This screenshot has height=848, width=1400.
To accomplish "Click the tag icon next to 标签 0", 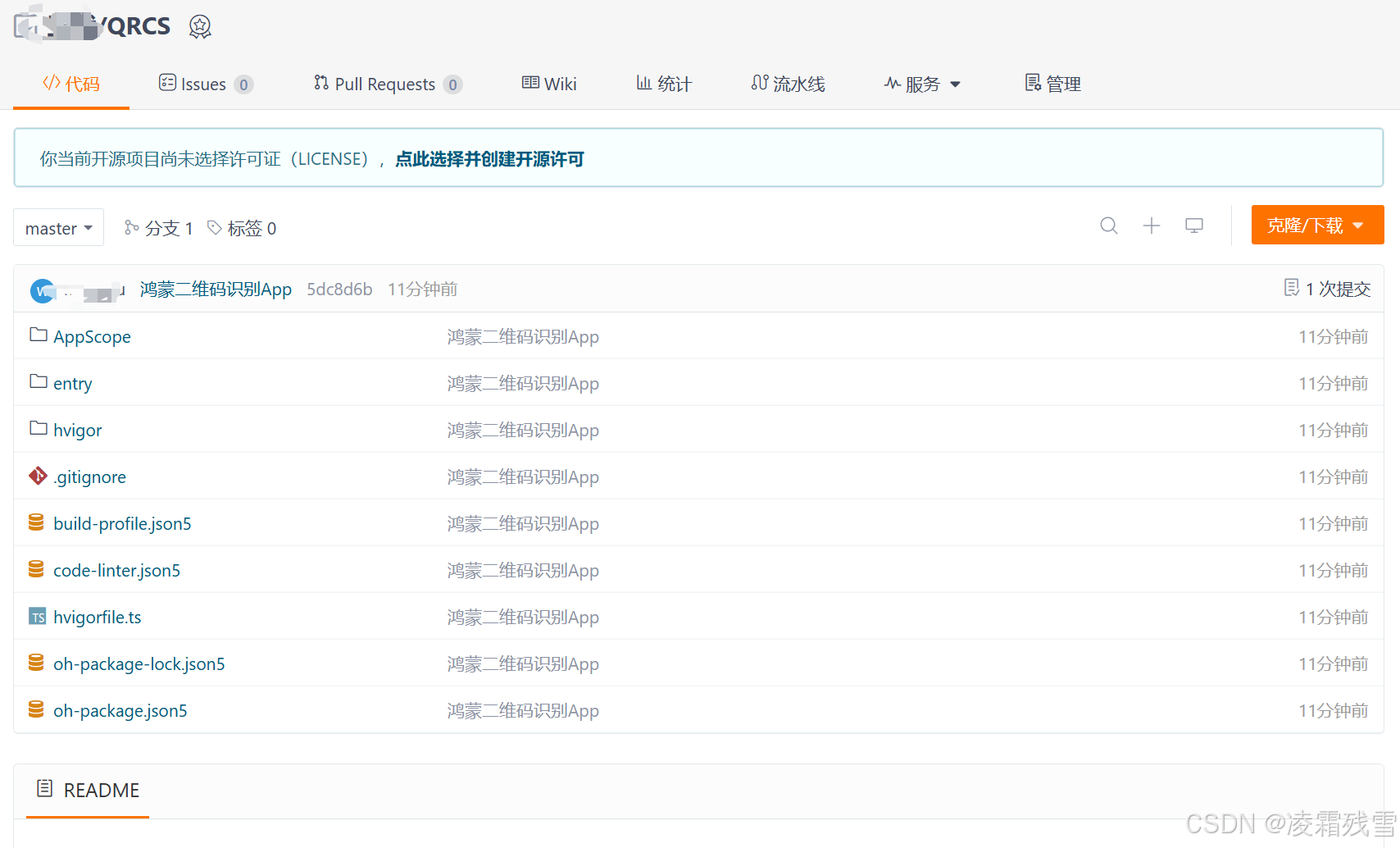I will (x=215, y=227).
